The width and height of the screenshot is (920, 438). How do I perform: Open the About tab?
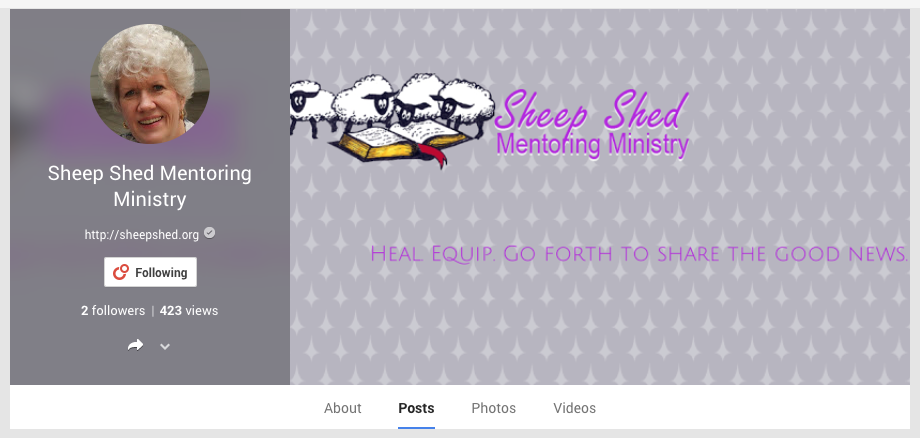(343, 408)
